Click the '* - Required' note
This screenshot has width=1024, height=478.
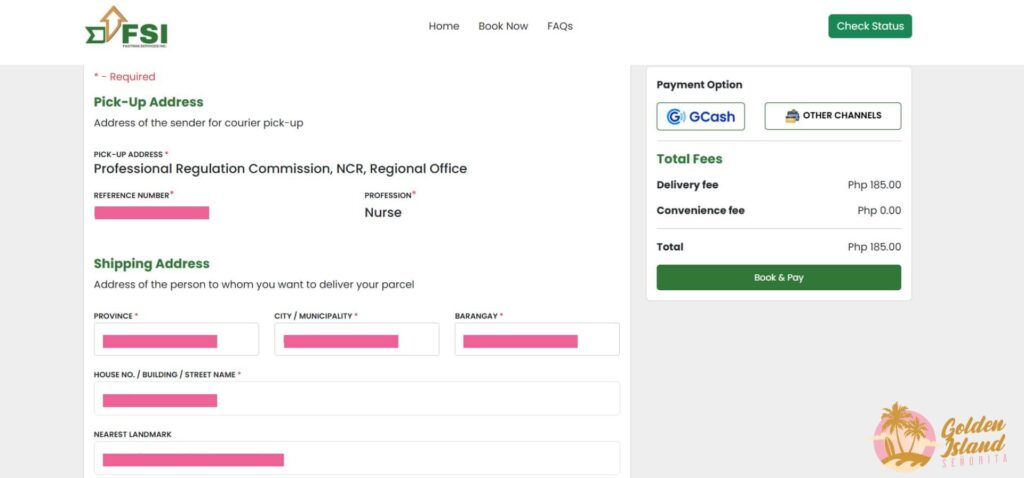pyautogui.click(x=125, y=77)
